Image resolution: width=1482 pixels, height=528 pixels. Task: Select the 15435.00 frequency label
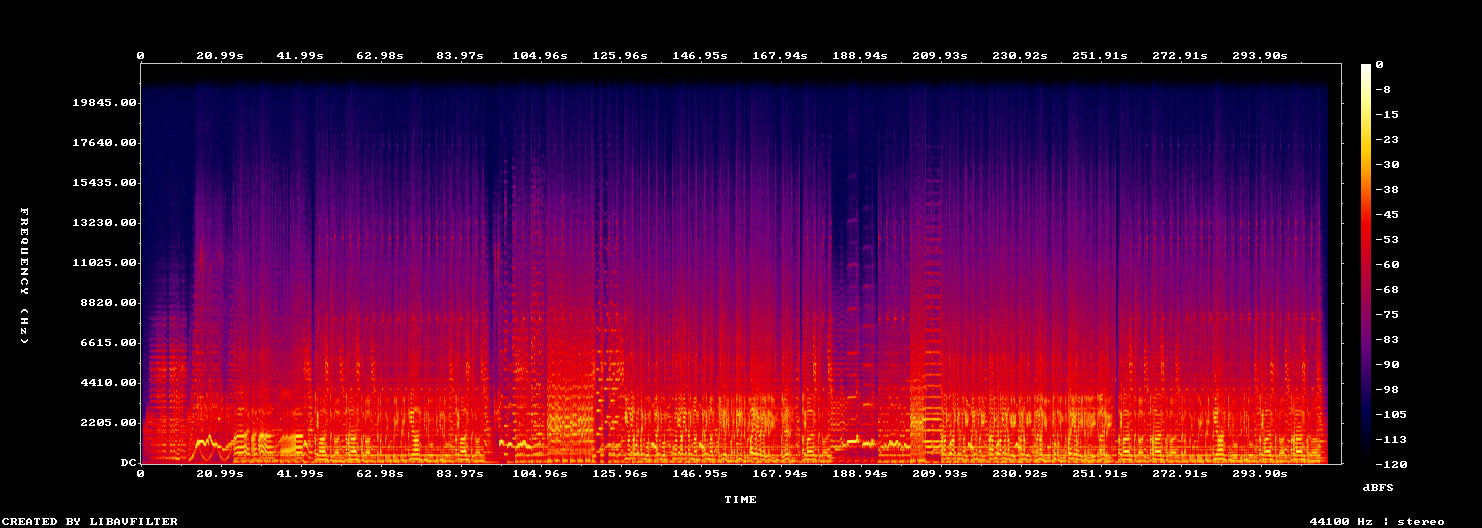tap(104, 183)
